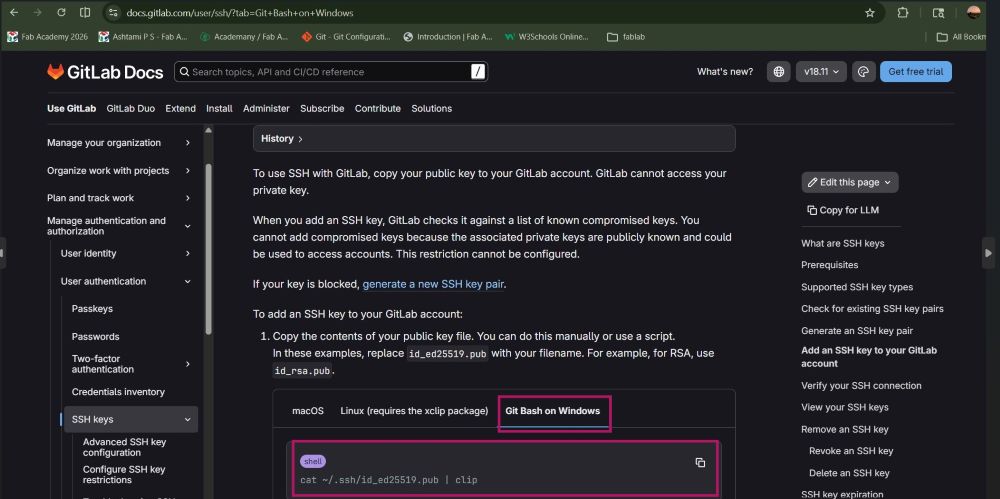Click the Get free trial button
The width and height of the screenshot is (1000, 499).
point(915,72)
